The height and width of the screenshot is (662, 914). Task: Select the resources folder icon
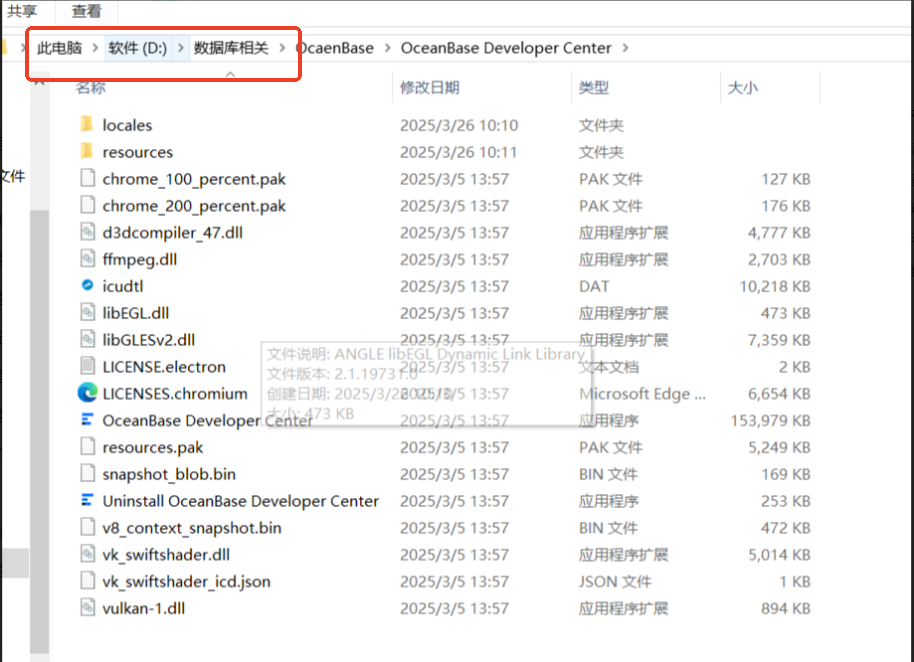click(87, 151)
